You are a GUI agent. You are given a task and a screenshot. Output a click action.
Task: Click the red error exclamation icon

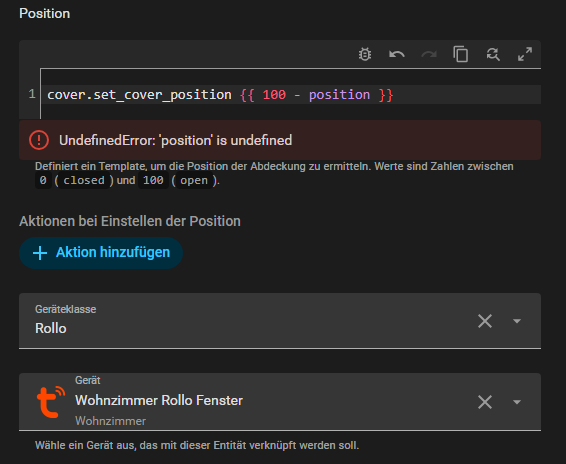pos(39,140)
